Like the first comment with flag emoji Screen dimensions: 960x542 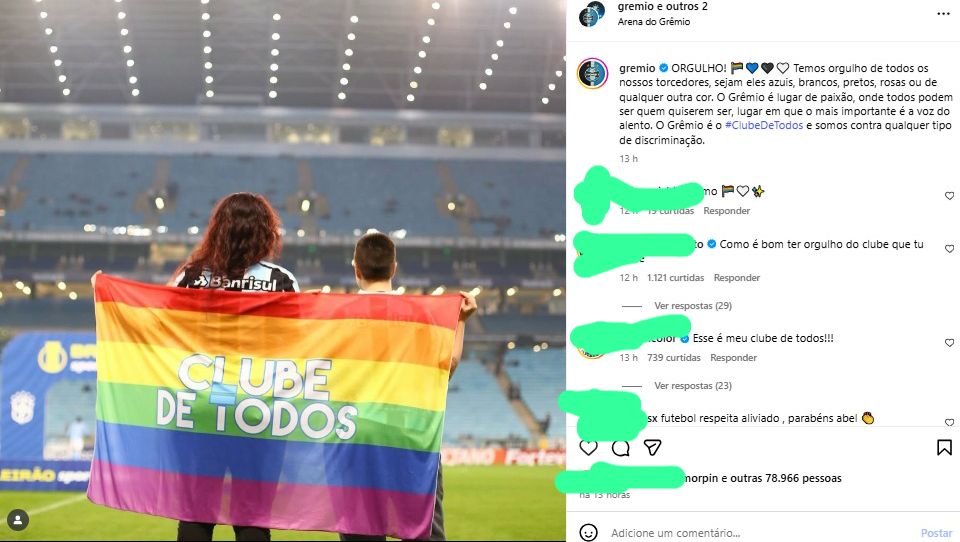tap(949, 195)
